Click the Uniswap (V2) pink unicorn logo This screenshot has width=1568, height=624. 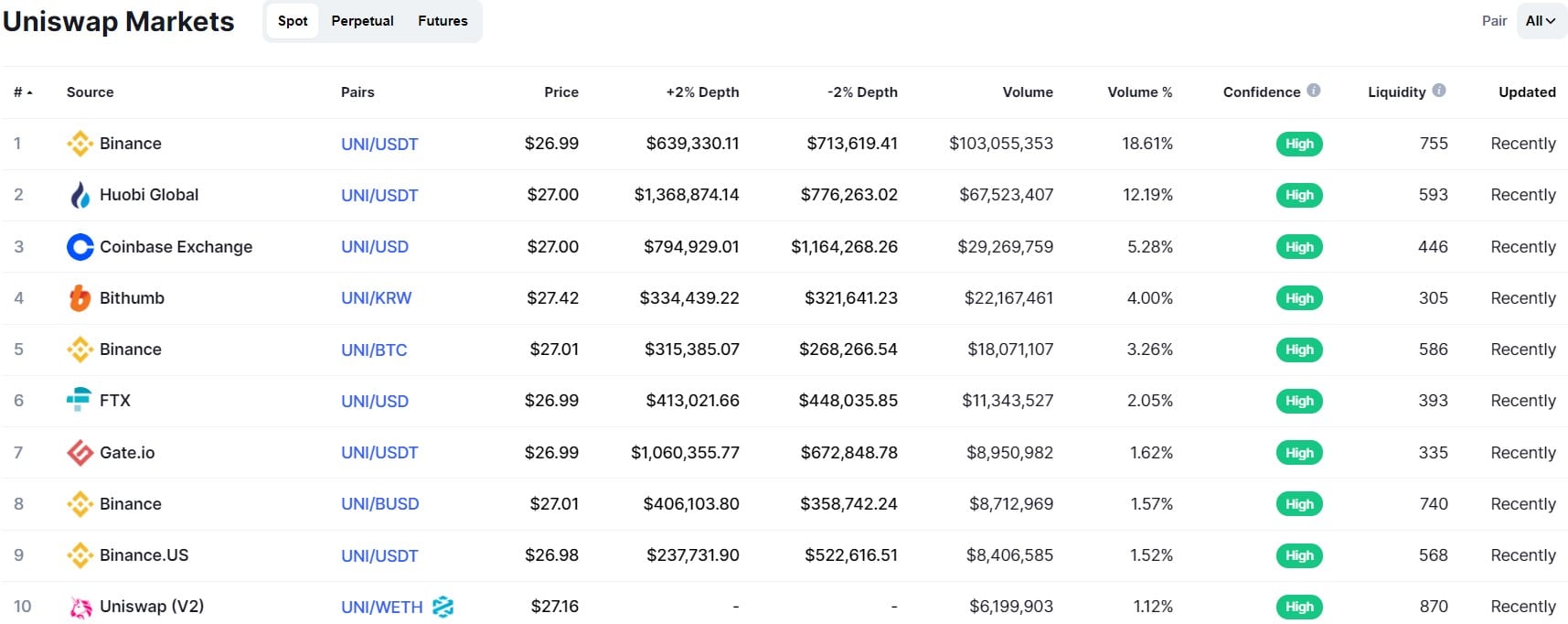point(80,607)
